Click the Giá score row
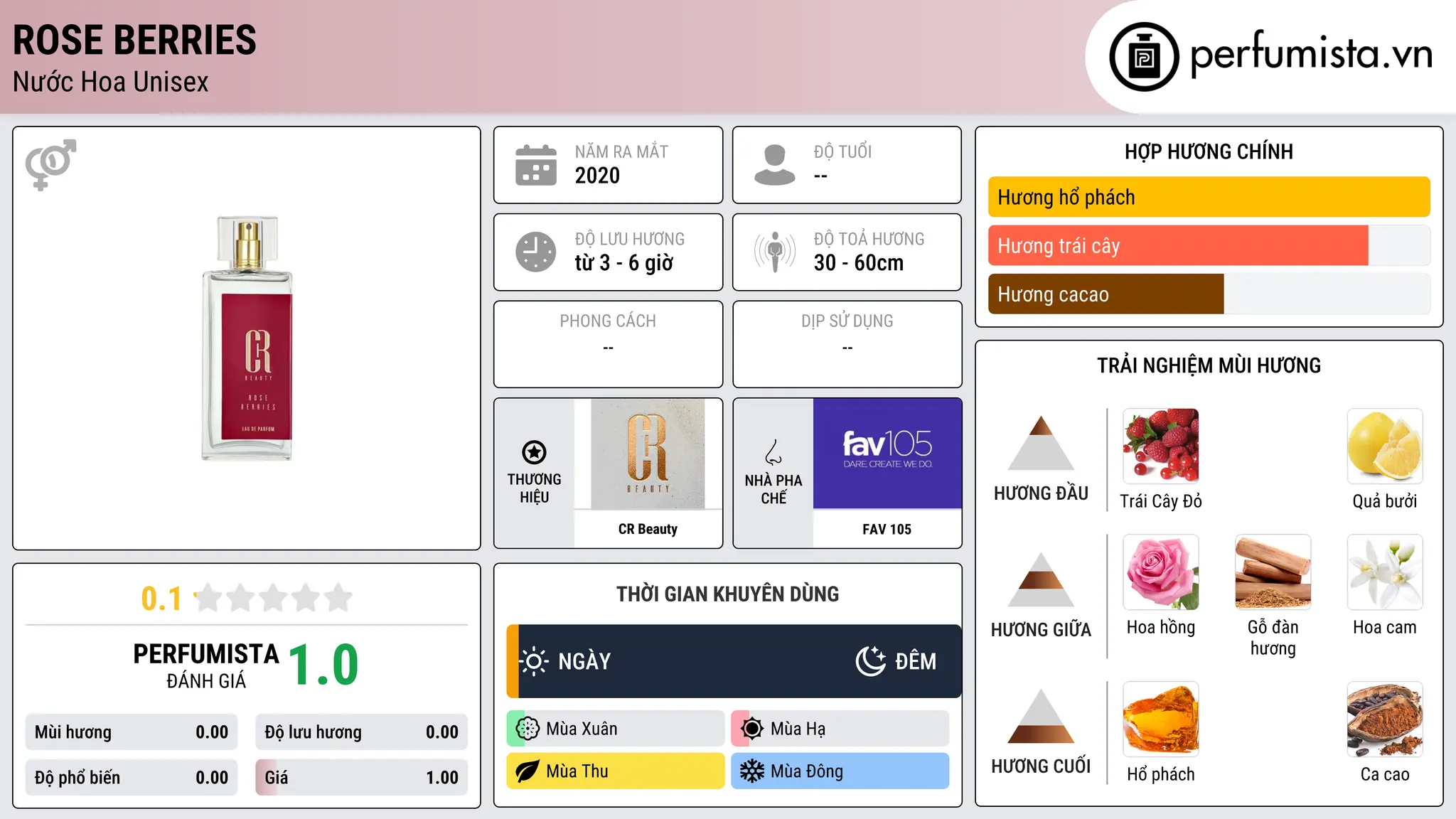This screenshot has height=819, width=1456. click(x=361, y=778)
